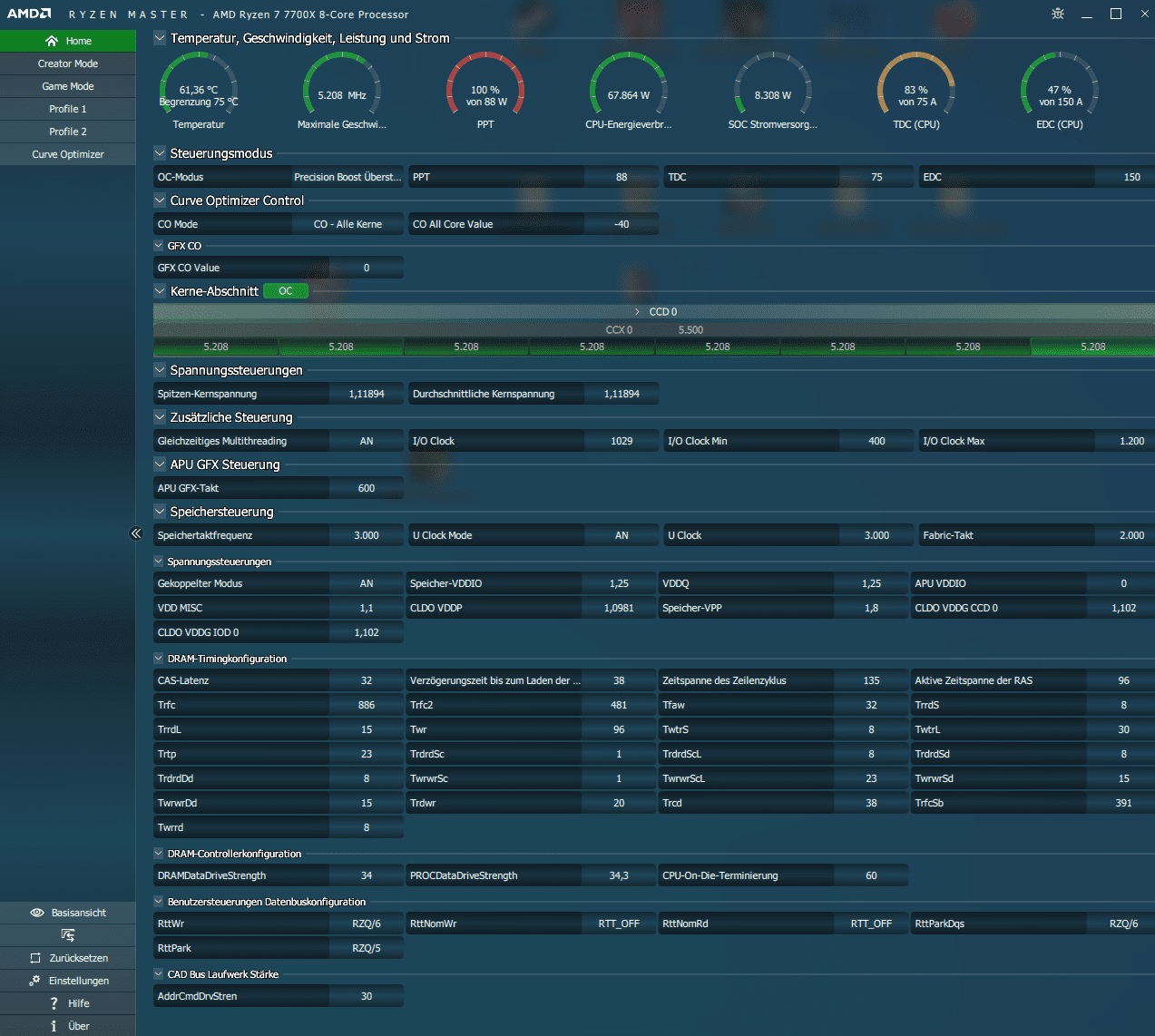Image resolution: width=1155 pixels, height=1036 pixels.
Task: Click GFX CO Value field
Action: coord(367,268)
